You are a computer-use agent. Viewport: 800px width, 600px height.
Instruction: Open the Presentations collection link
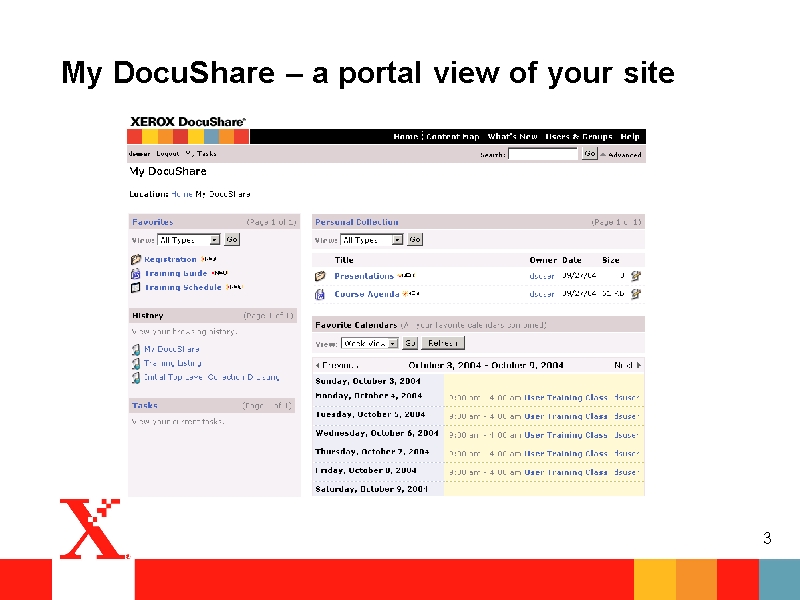364,276
